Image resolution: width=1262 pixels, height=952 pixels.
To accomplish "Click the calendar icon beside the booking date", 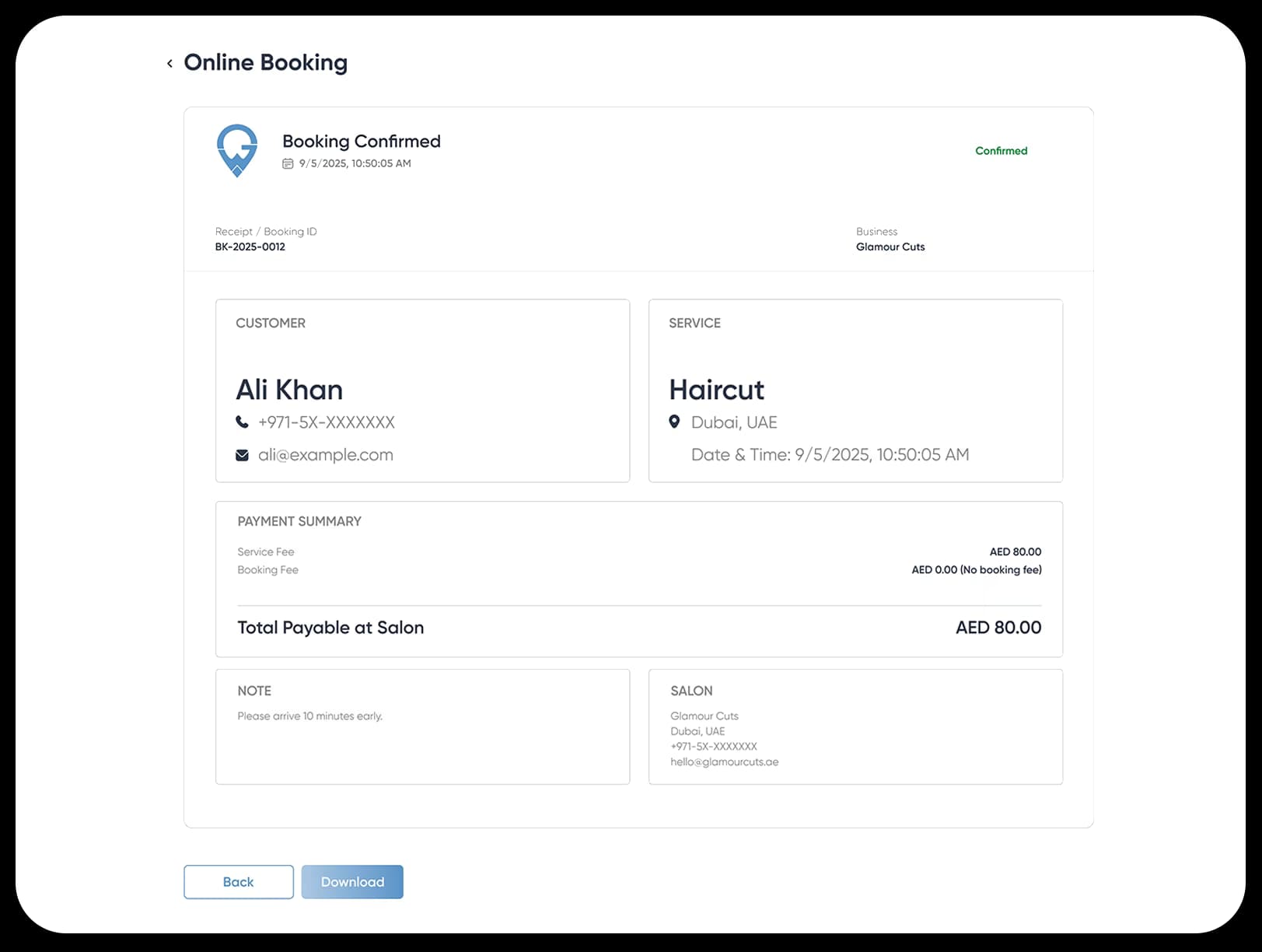I will [287, 163].
